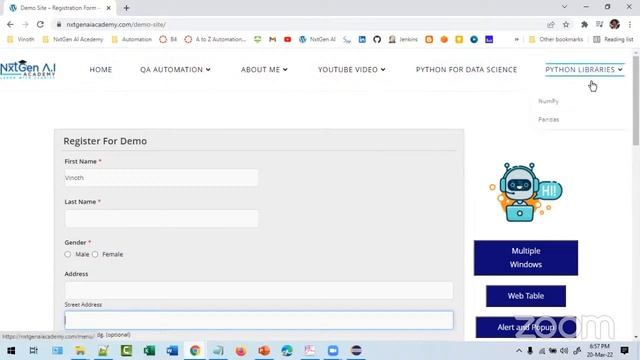
Task: Open Excel from the taskbar
Action: tap(149, 350)
